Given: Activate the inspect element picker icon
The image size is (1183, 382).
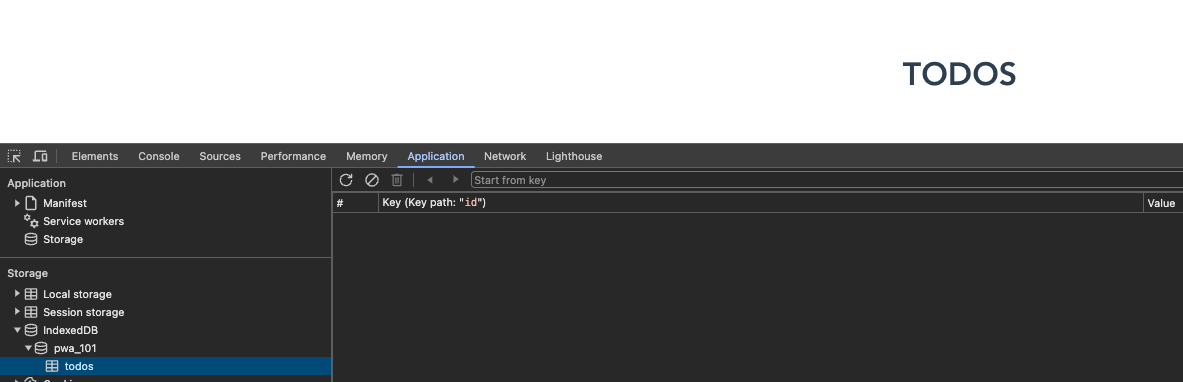Looking at the screenshot, I should pos(14,156).
